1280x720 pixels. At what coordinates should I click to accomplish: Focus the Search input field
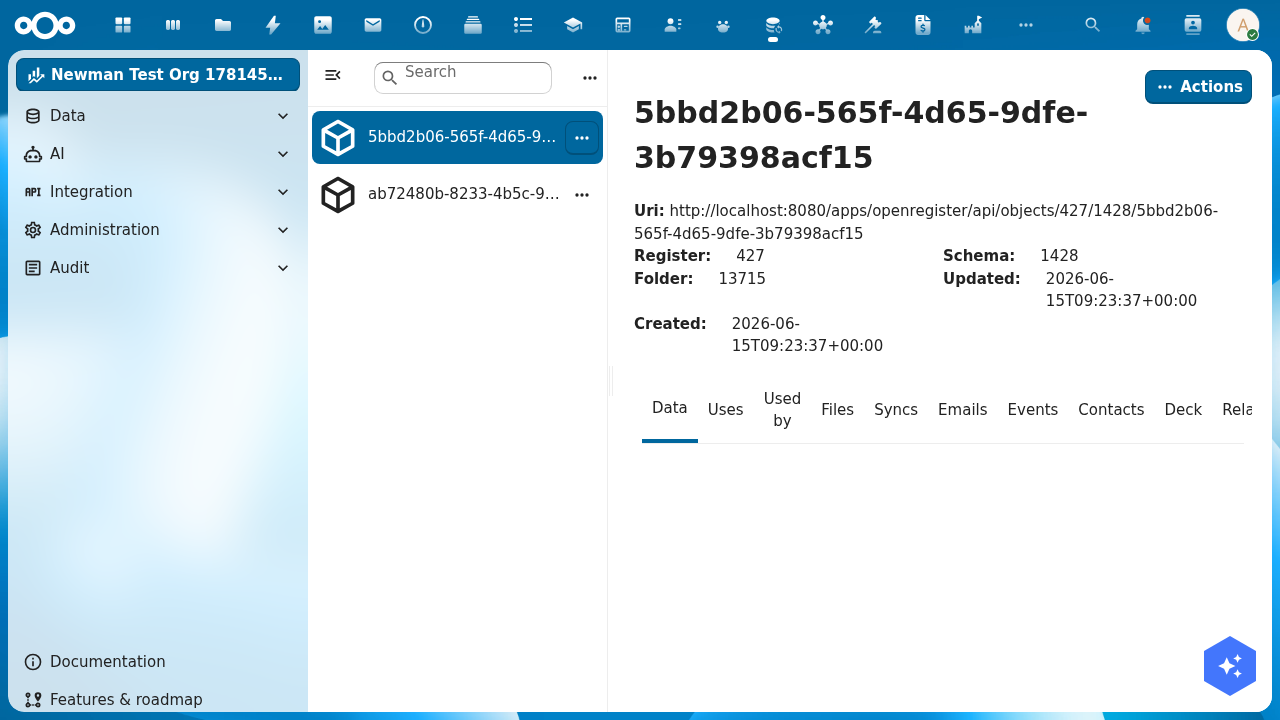(463, 78)
